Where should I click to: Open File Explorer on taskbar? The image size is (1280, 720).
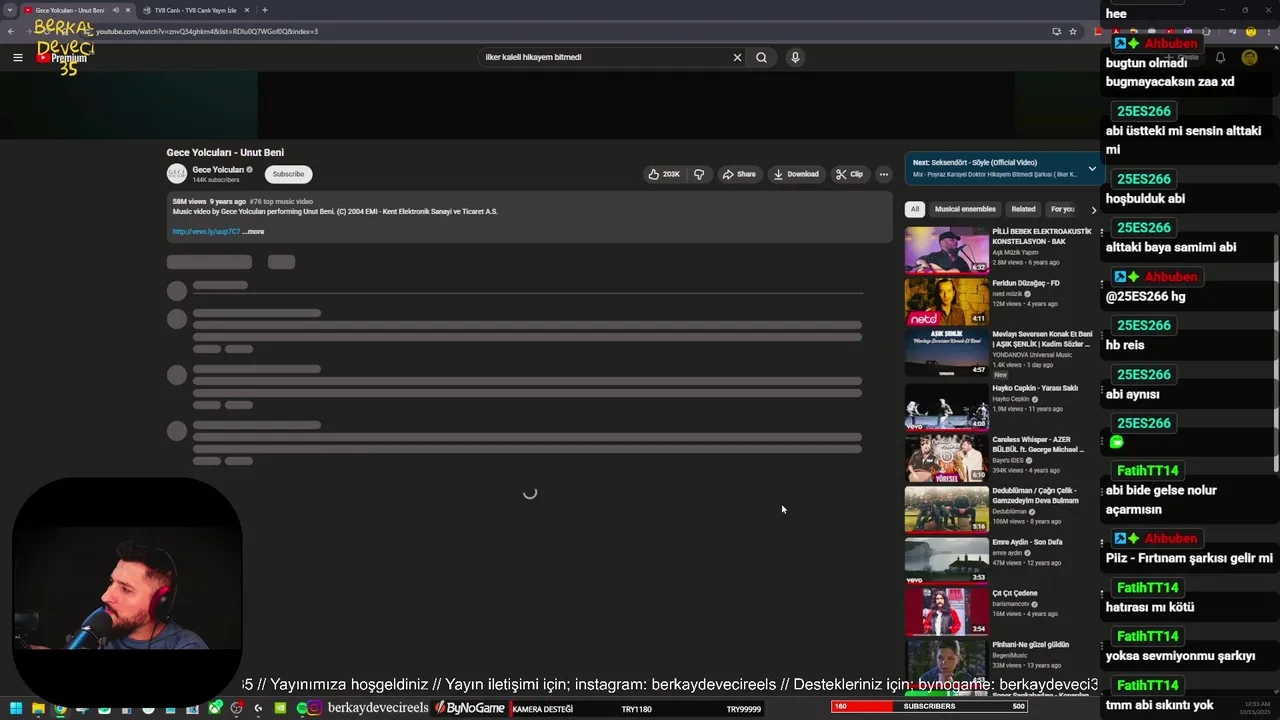point(38,709)
